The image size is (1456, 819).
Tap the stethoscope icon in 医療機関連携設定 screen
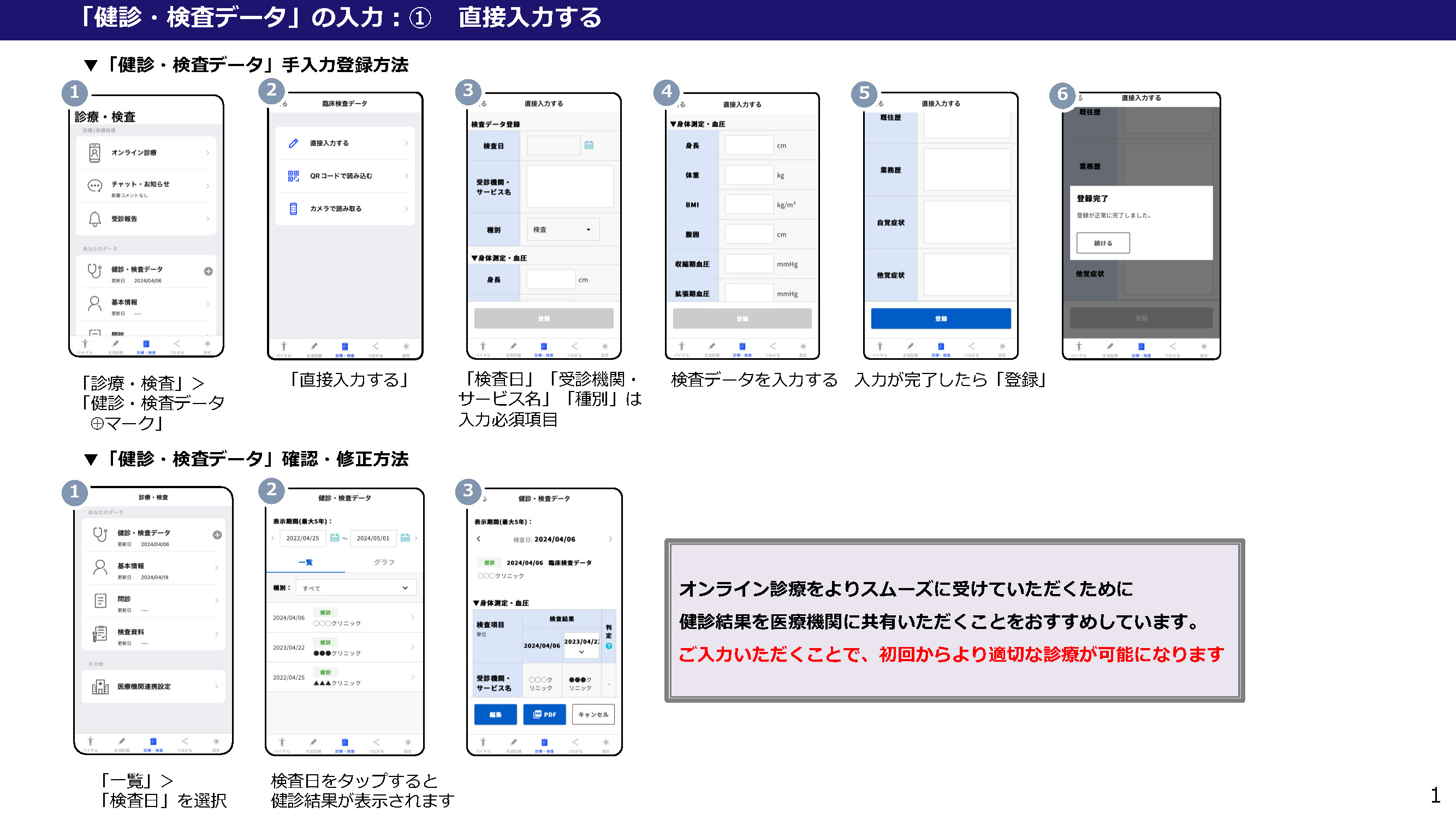point(100,534)
